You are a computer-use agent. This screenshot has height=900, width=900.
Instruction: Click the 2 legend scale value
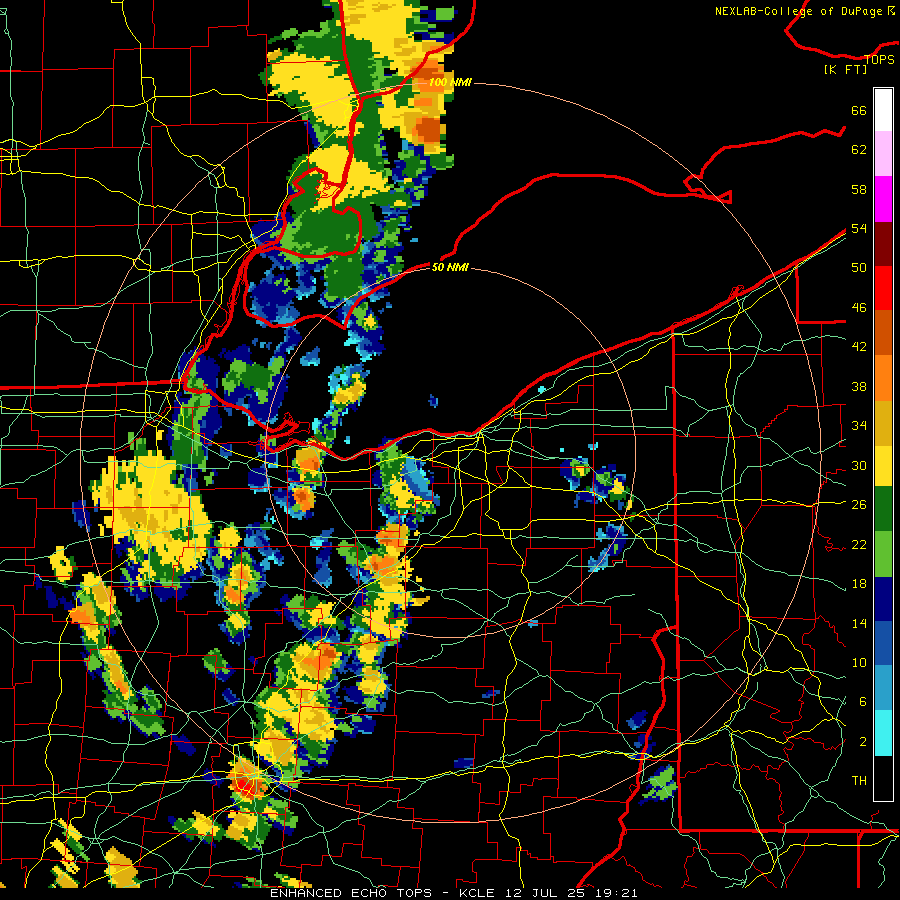click(862, 742)
